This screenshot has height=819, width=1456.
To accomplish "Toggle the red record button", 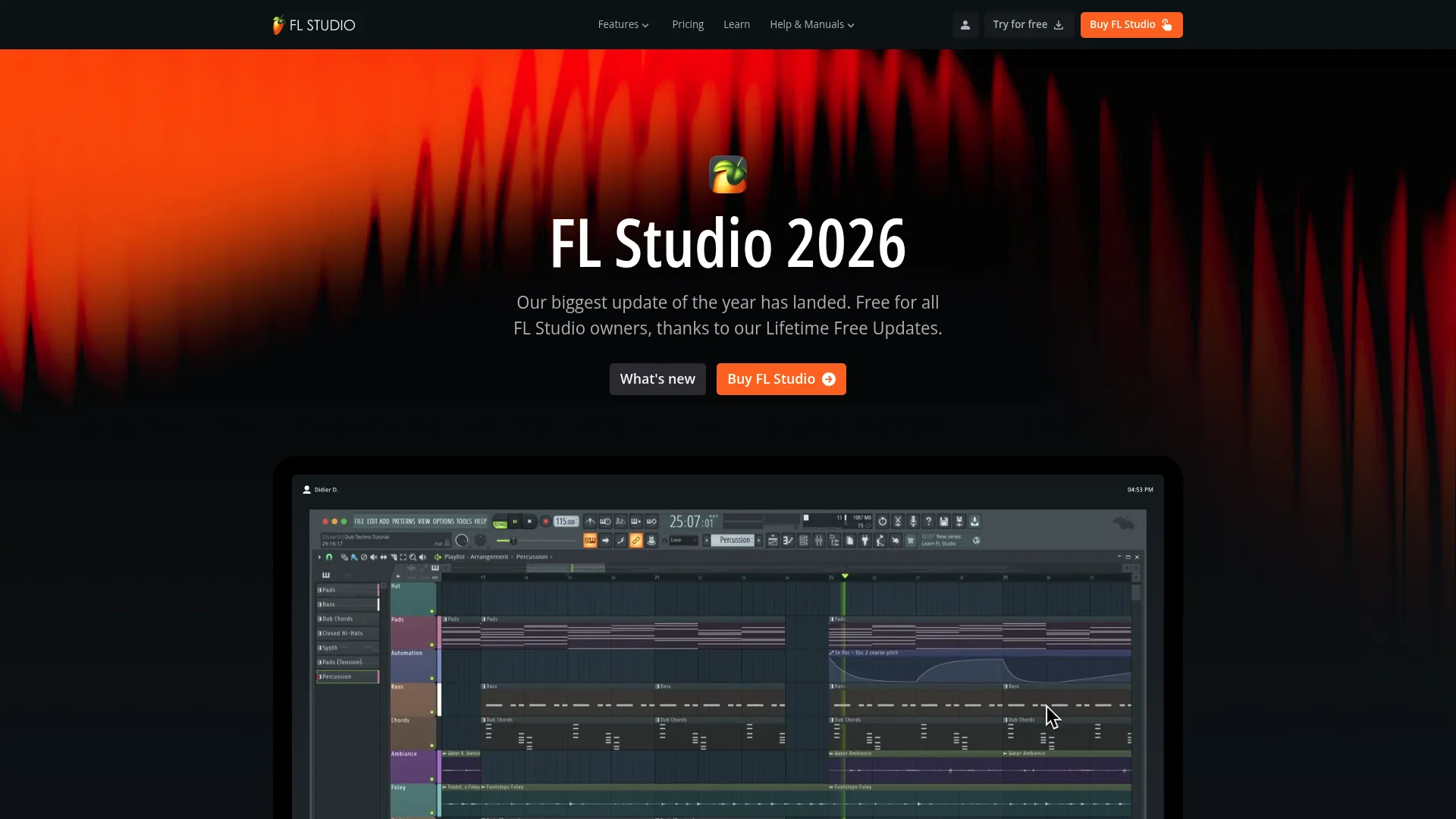I will pyautogui.click(x=546, y=521).
